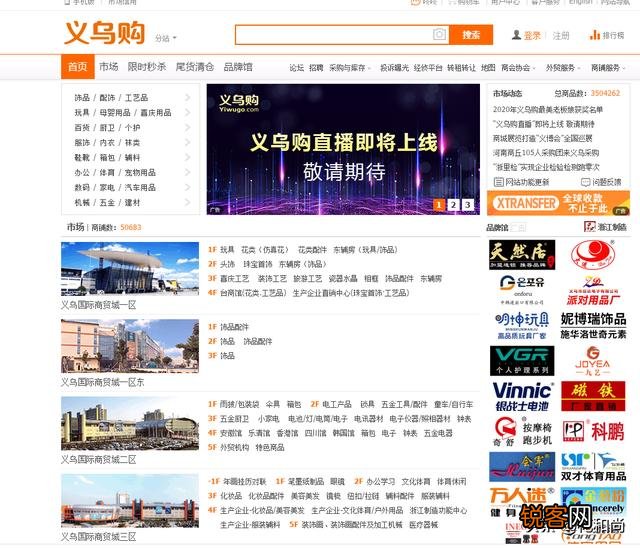Click the orange 搜索 search button
Viewport: 640px width, 548px height.
pyautogui.click(x=471, y=35)
